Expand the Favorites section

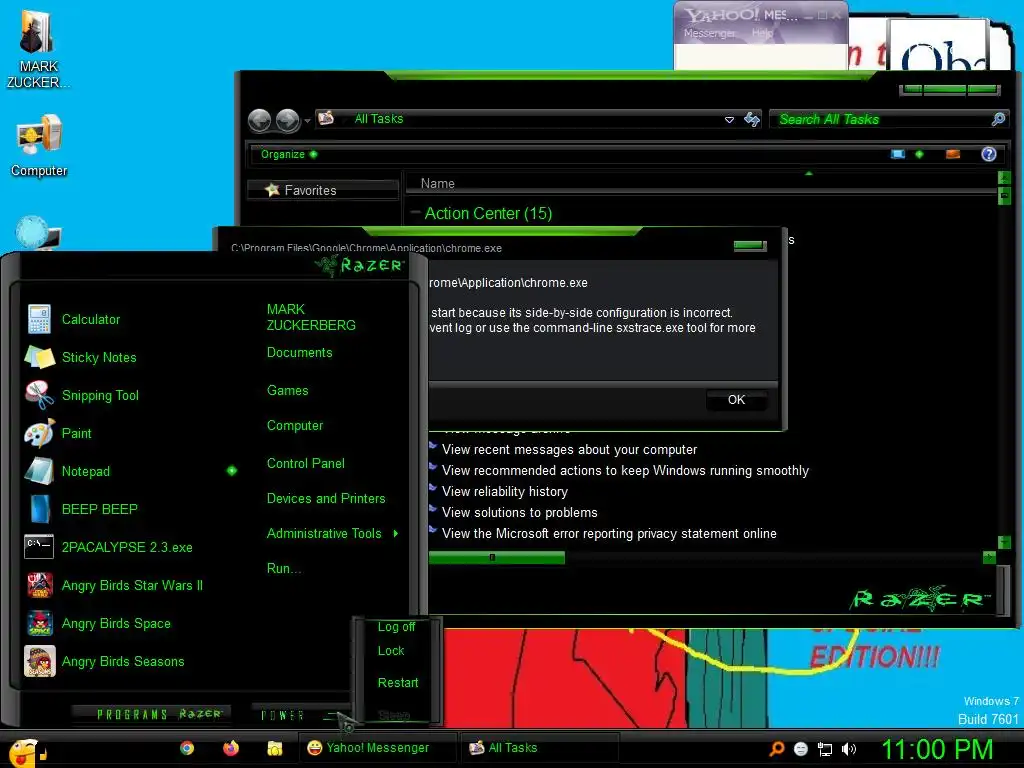click(x=323, y=190)
